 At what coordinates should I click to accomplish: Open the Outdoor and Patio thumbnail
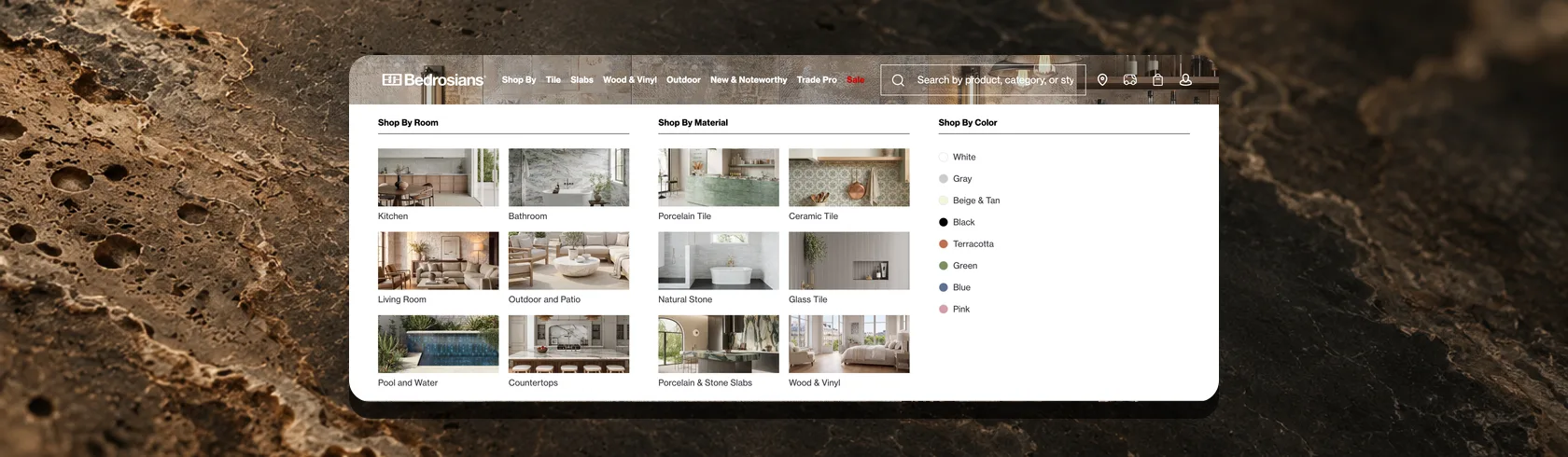click(x=568, y=261)
